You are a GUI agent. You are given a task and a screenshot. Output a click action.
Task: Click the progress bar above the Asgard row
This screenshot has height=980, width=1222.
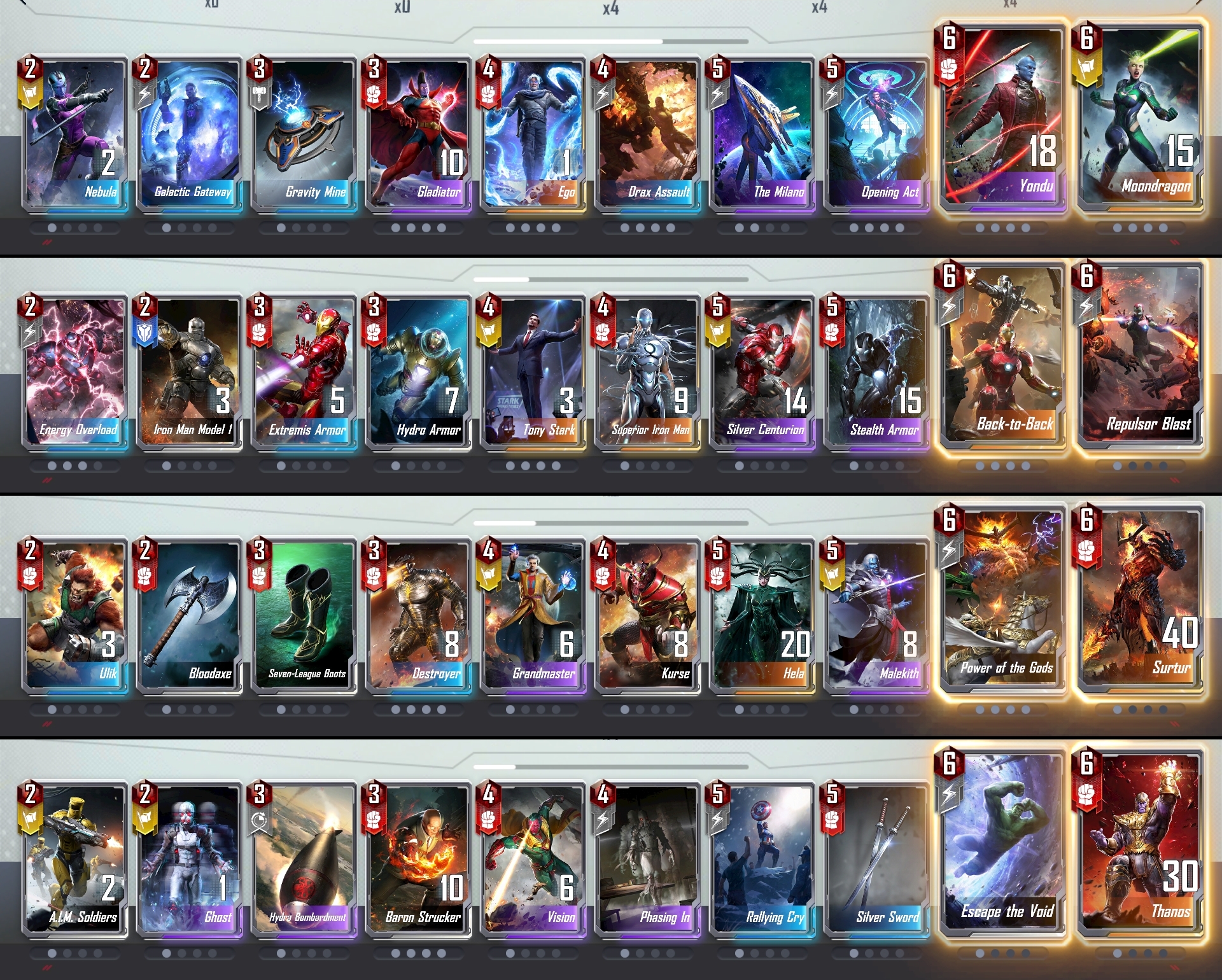pos(611,523)
